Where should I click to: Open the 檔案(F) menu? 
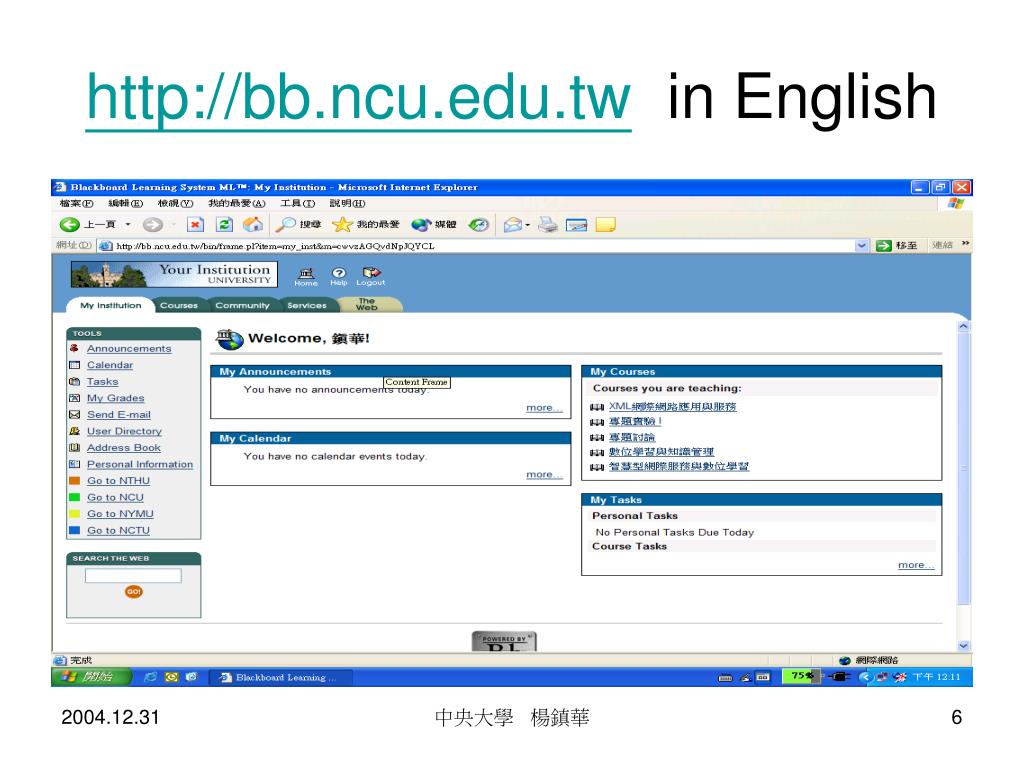(77, 204)
